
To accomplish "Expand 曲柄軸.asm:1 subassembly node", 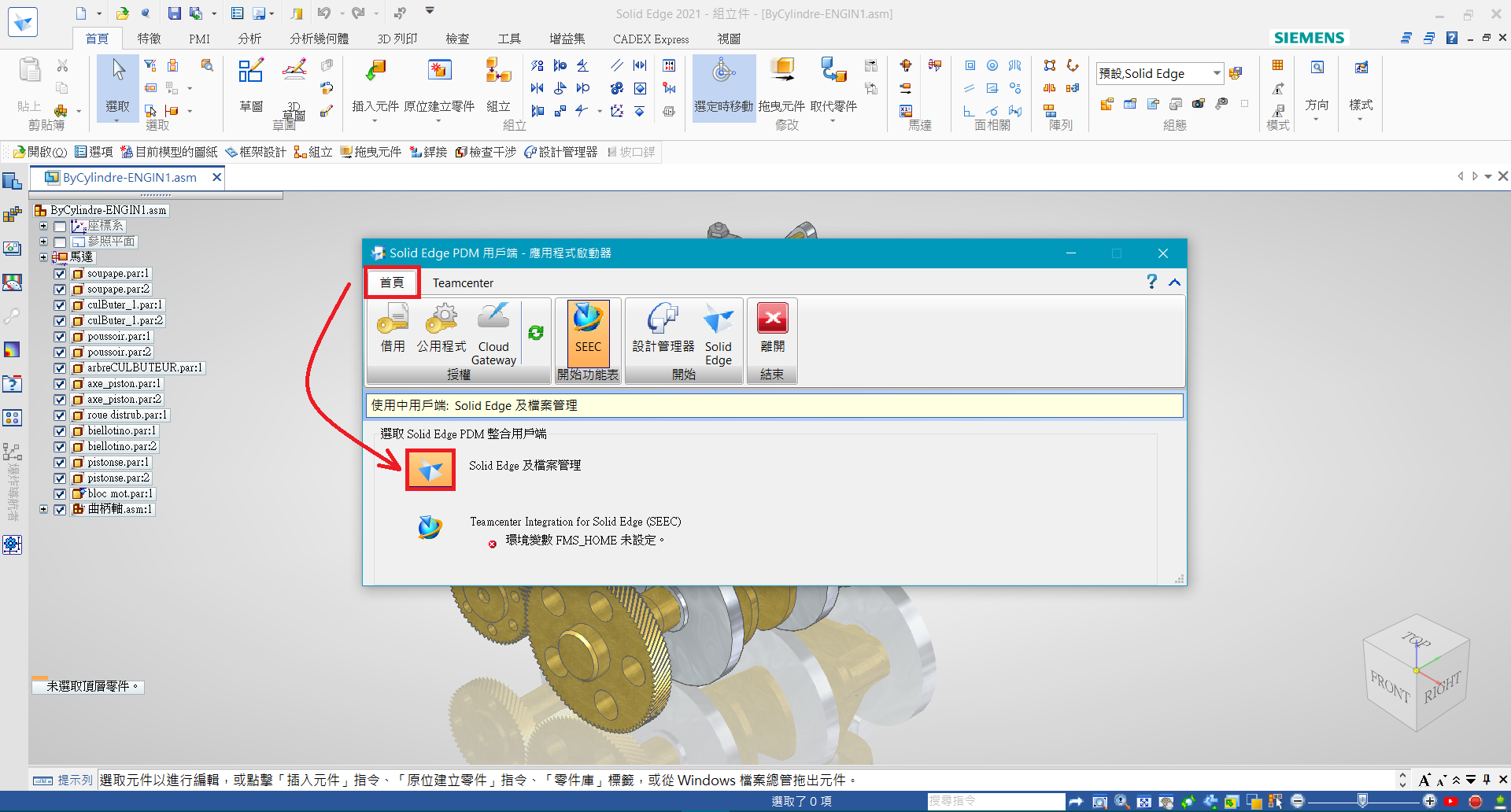I will (44, 509).
